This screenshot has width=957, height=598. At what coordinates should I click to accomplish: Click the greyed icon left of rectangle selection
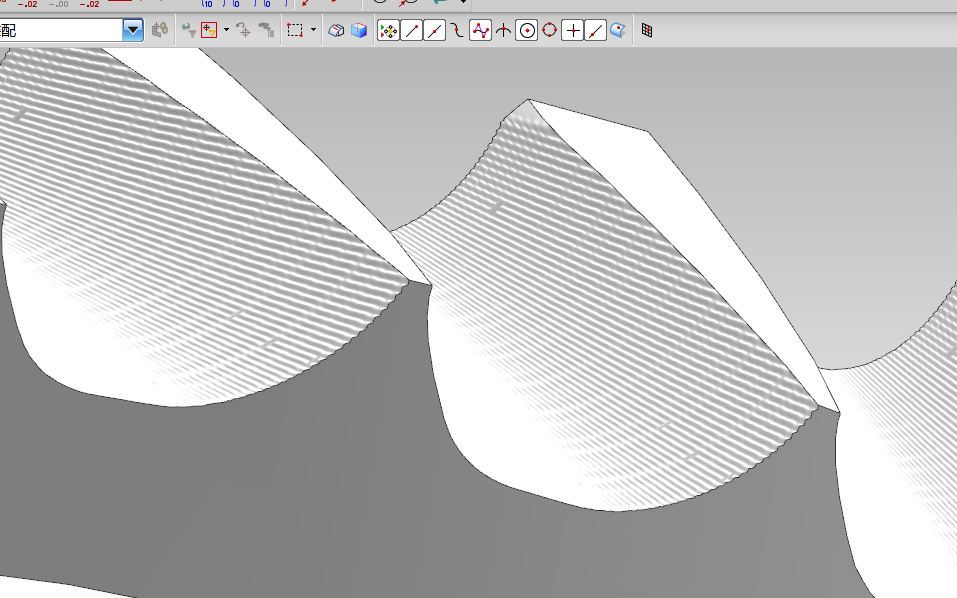click(x=265, y=30)
